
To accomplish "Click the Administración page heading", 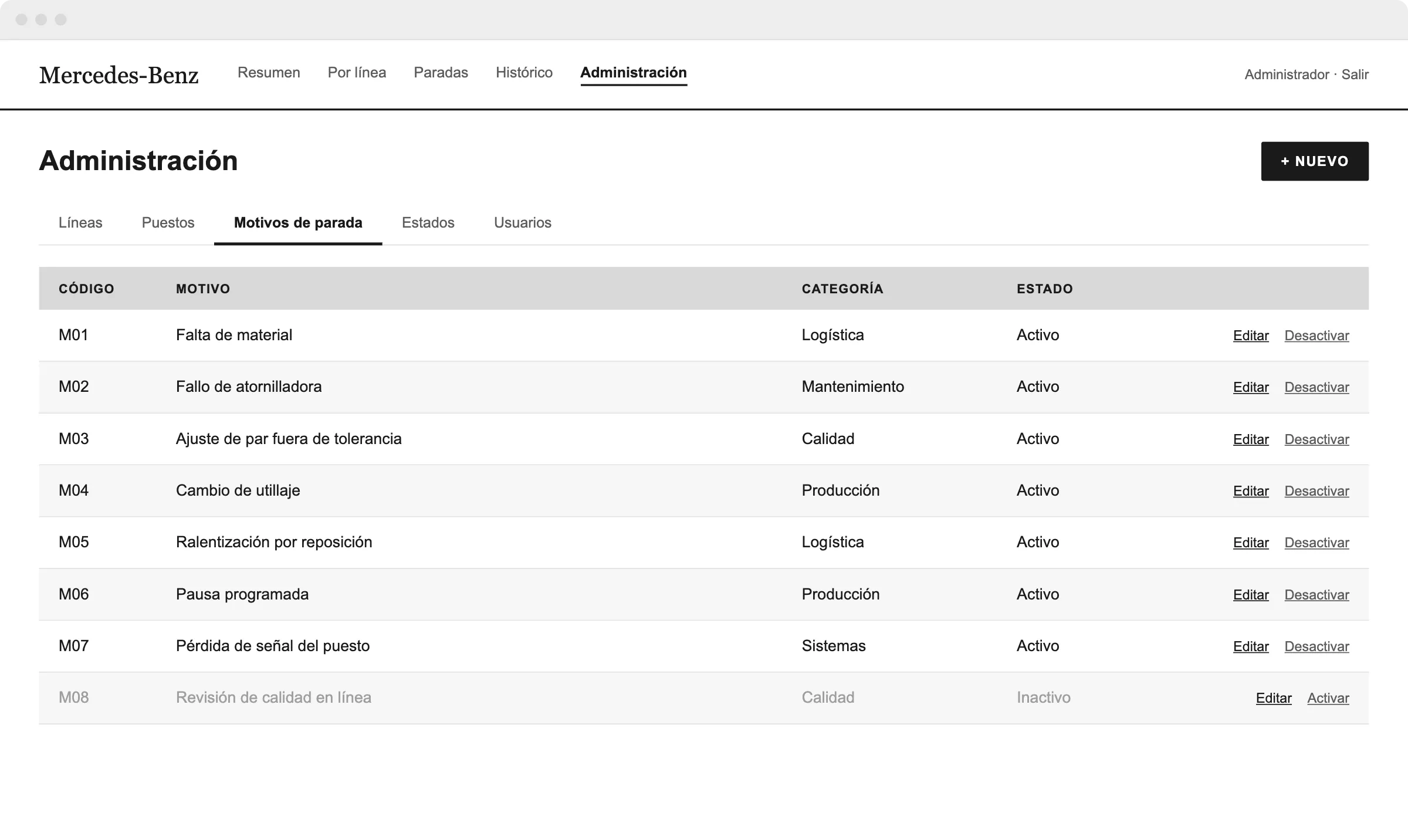I will 138,161.
